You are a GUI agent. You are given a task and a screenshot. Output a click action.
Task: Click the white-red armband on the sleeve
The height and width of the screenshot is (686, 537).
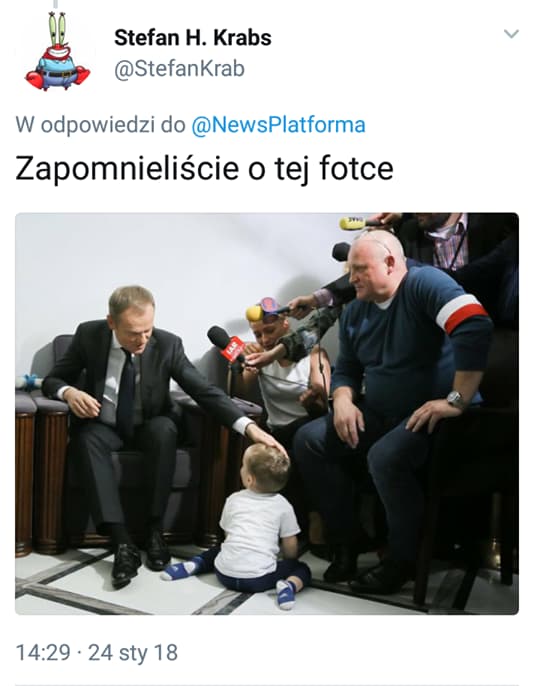click(x=464, y=312)
